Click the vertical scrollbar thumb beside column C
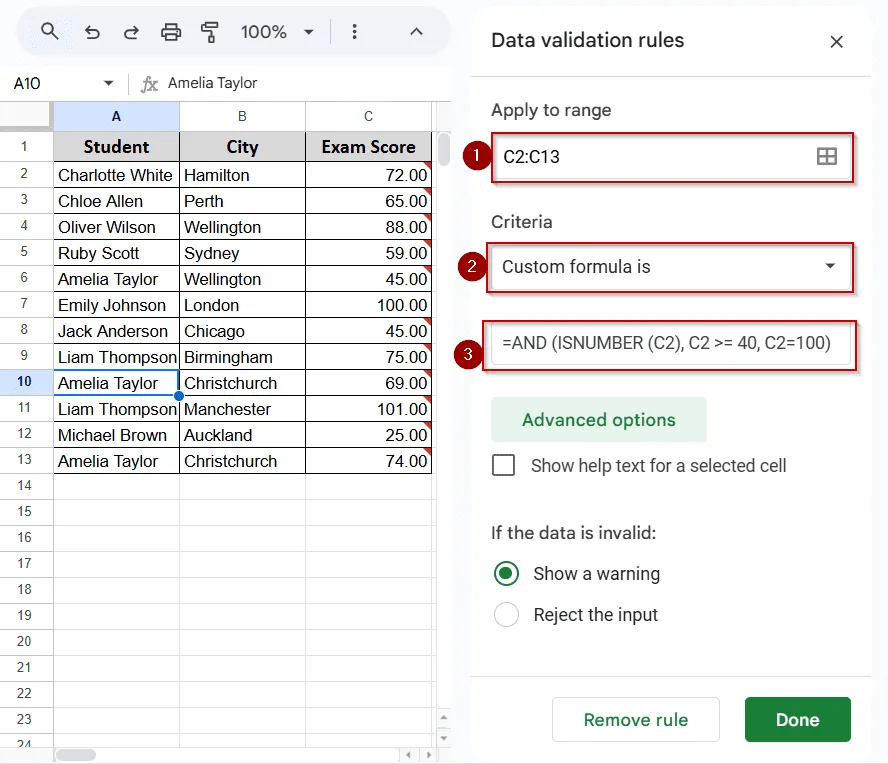 [x=444, y=150]
